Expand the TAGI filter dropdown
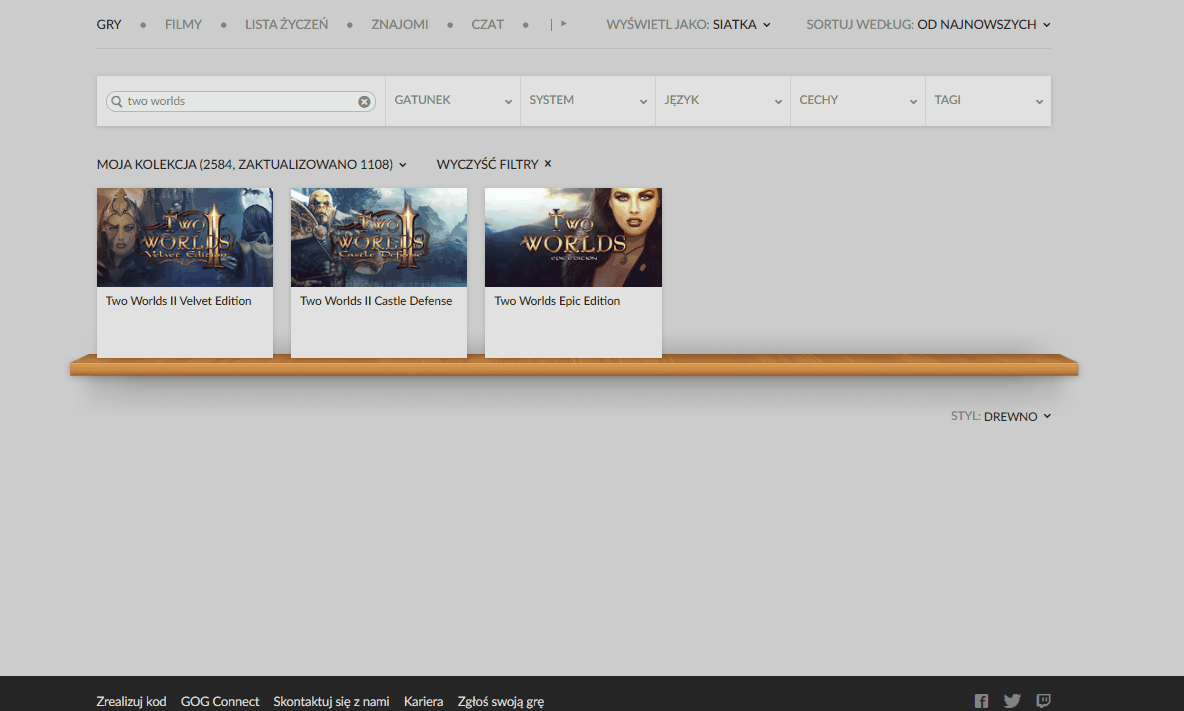 988,100
